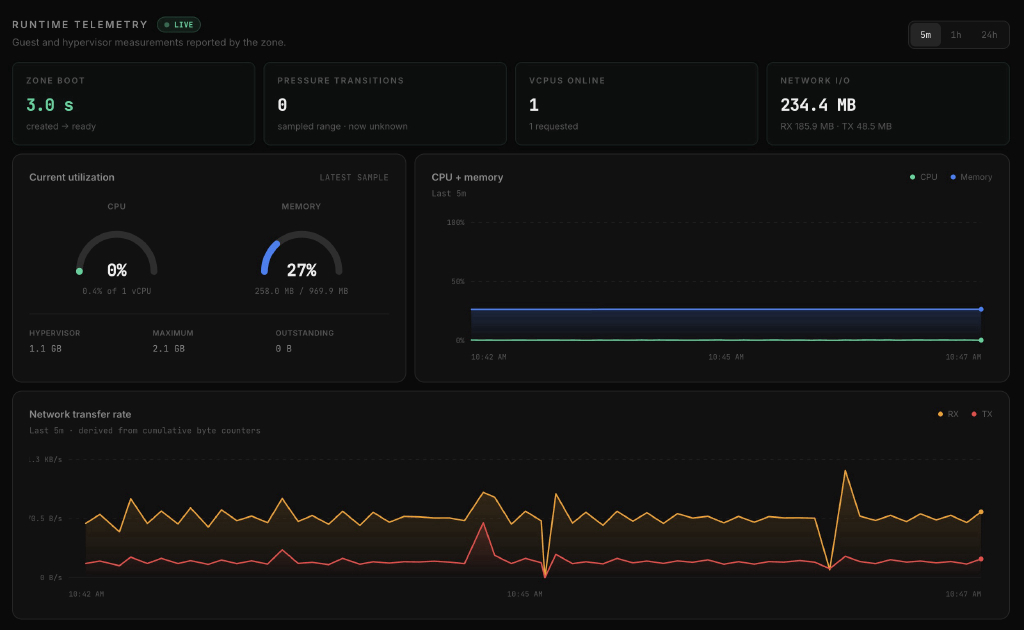Screen dimensions: 1024x630
Task: Click the 10:45 AM label on network chart
Action: (524, 594)
